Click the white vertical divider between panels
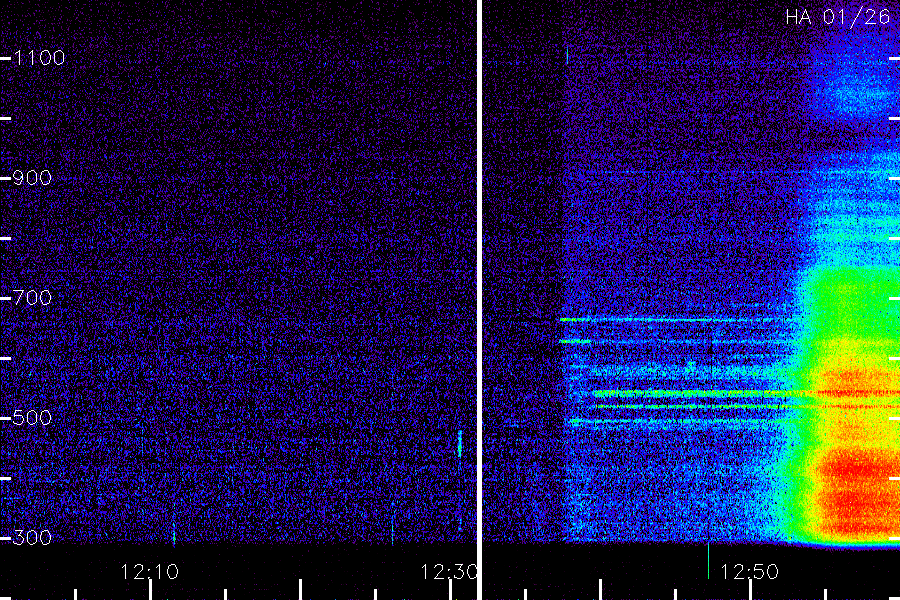Viewport: 900px width, 600px height. [x=479, y=300]
